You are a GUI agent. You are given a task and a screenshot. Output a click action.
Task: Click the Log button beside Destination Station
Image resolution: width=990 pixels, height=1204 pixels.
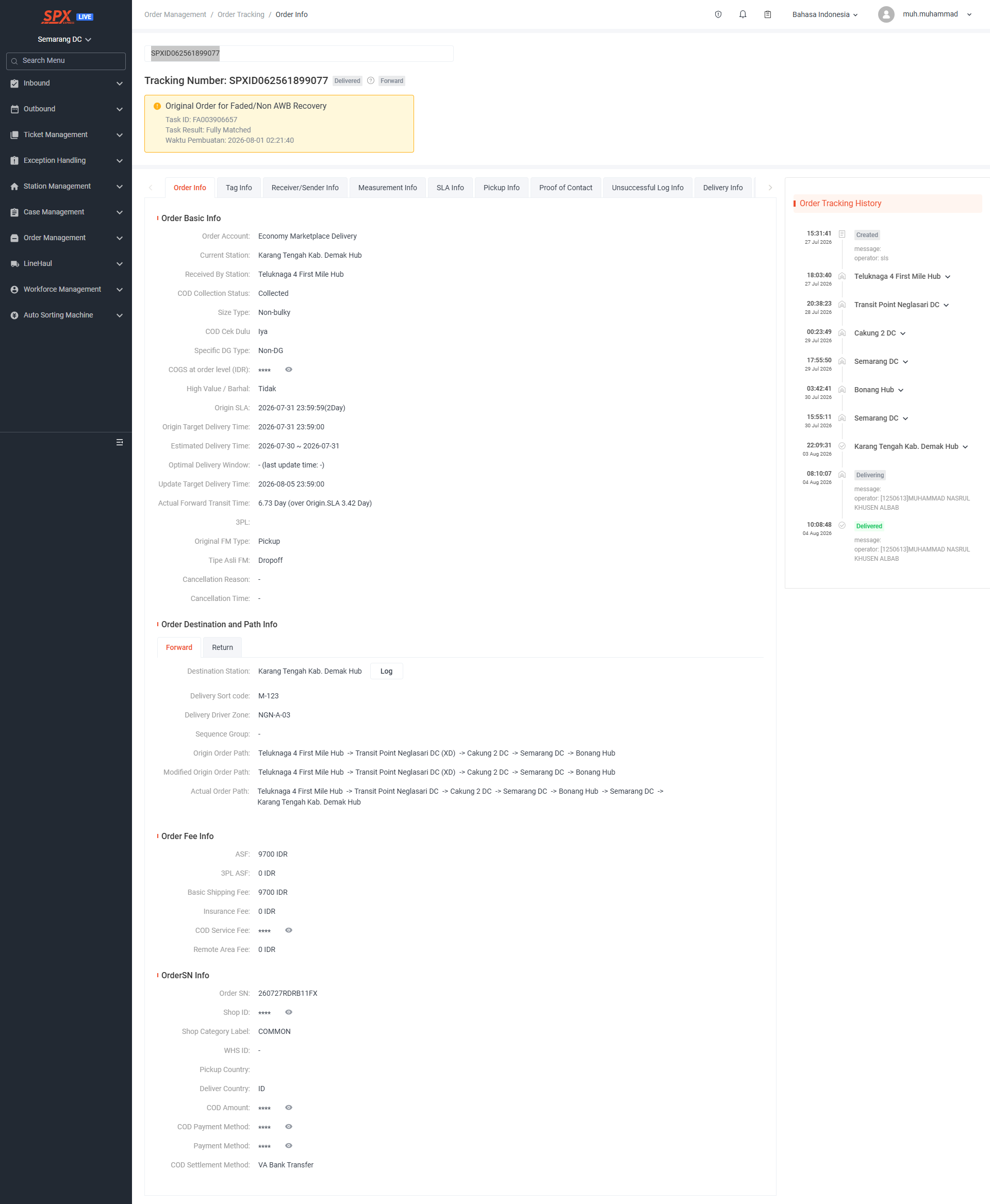coord(386,671)
